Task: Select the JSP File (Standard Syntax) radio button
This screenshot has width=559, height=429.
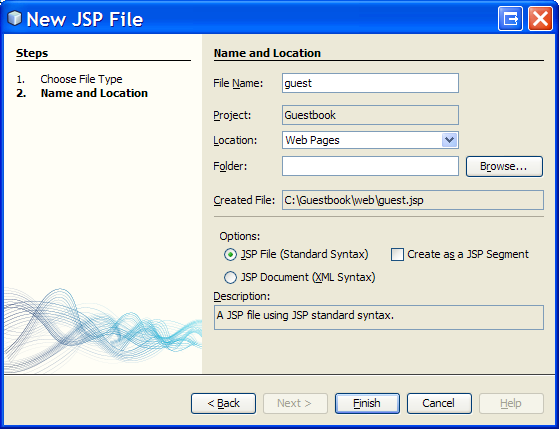Action: point(230,255)
